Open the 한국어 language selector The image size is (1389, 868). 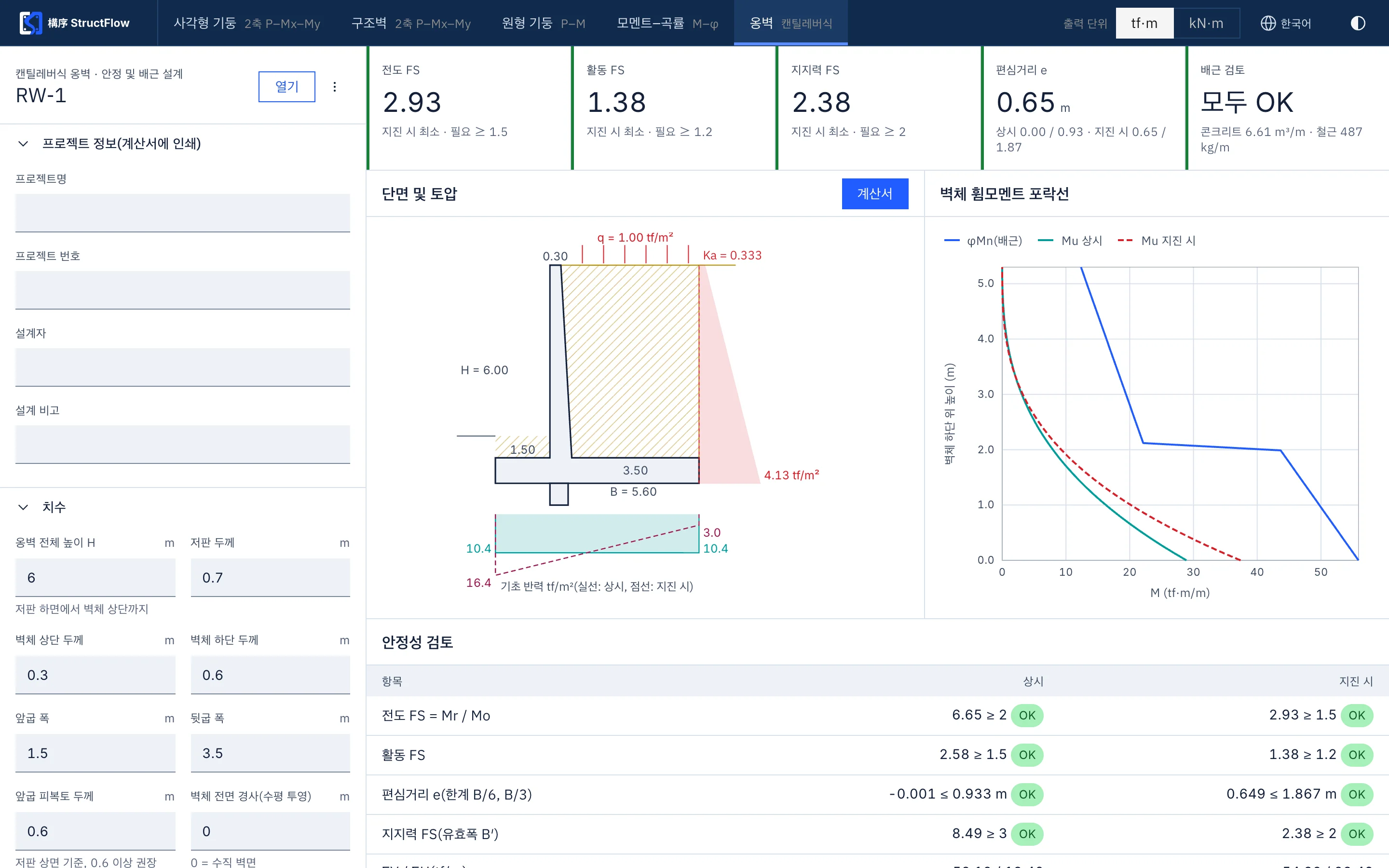click(1286, 23)
